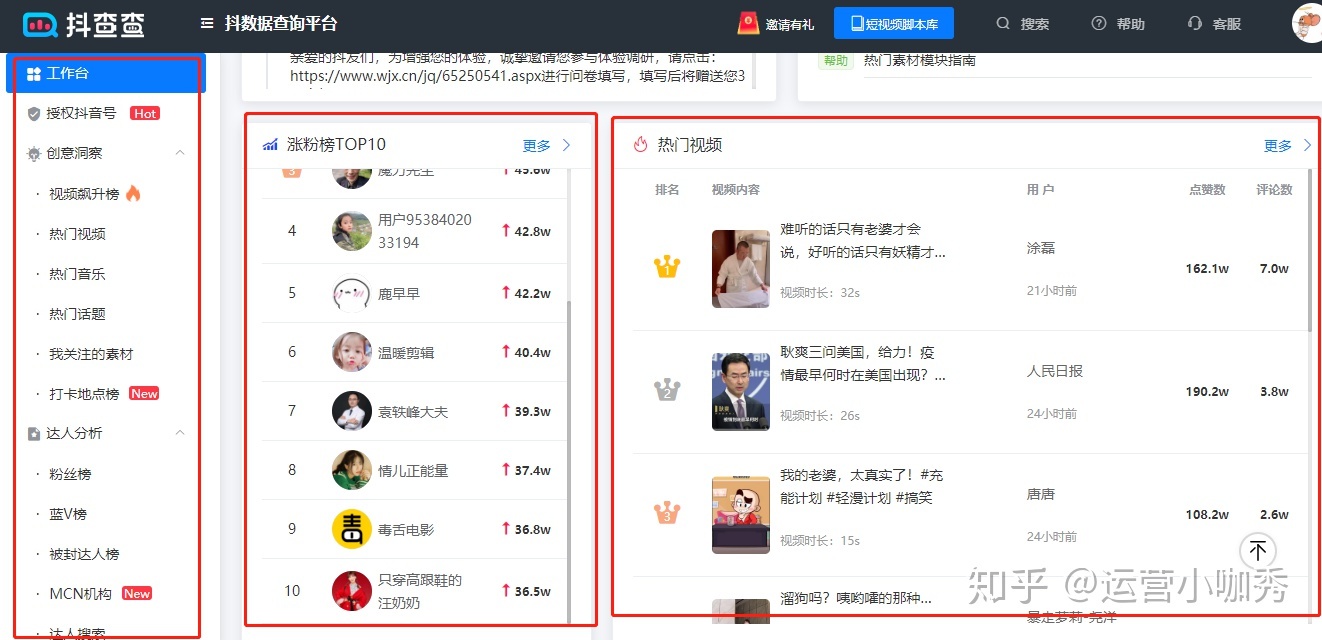1322x640 pixels.
Task: Click 毒舌电影 avatar in ranking list
Action: click(x=351, y=529)
